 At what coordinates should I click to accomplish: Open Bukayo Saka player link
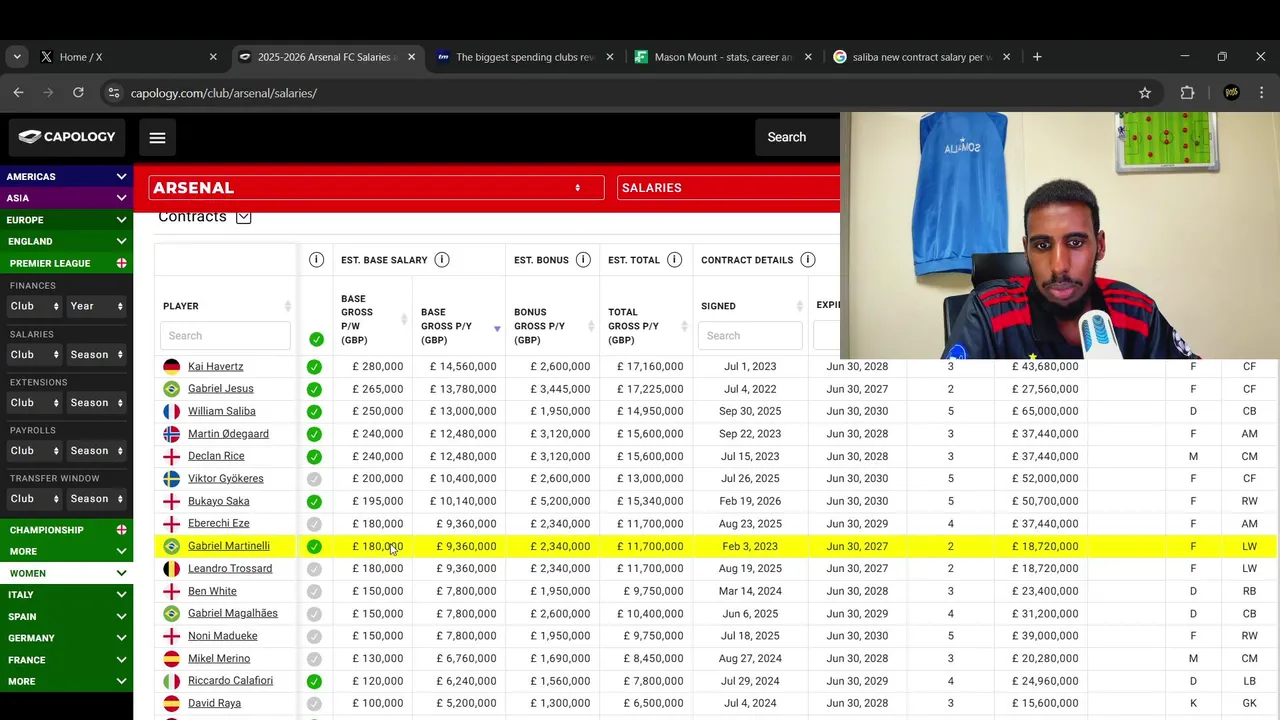(x=218, y=501)
